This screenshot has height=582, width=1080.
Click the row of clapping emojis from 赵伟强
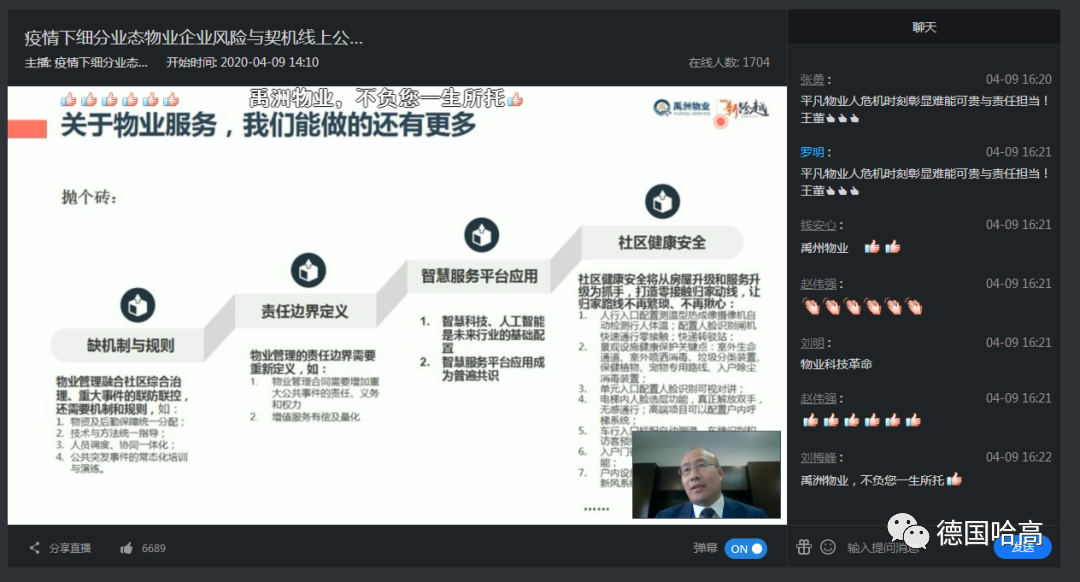(x=862, y=306)
